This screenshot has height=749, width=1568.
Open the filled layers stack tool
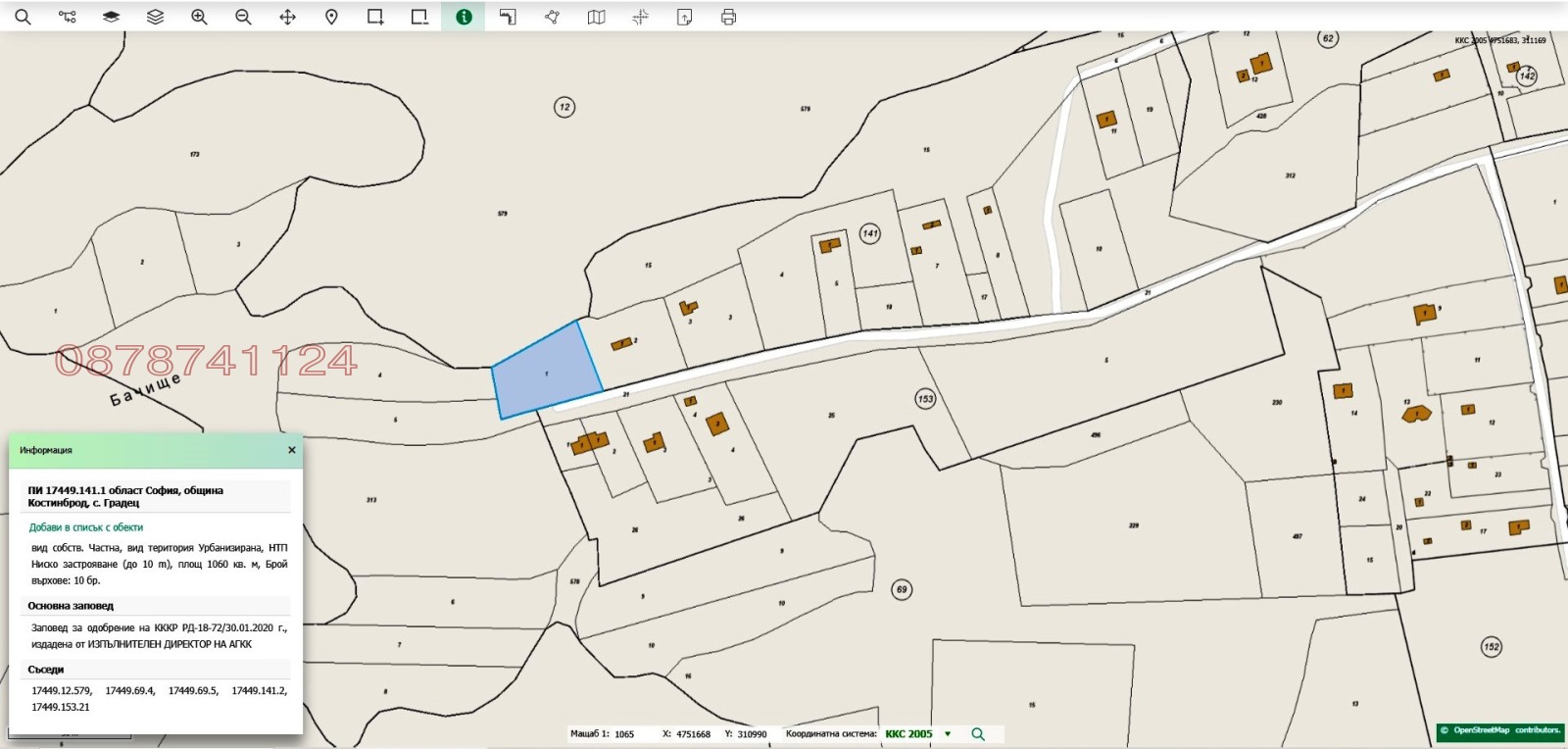(x=111, y=17)
